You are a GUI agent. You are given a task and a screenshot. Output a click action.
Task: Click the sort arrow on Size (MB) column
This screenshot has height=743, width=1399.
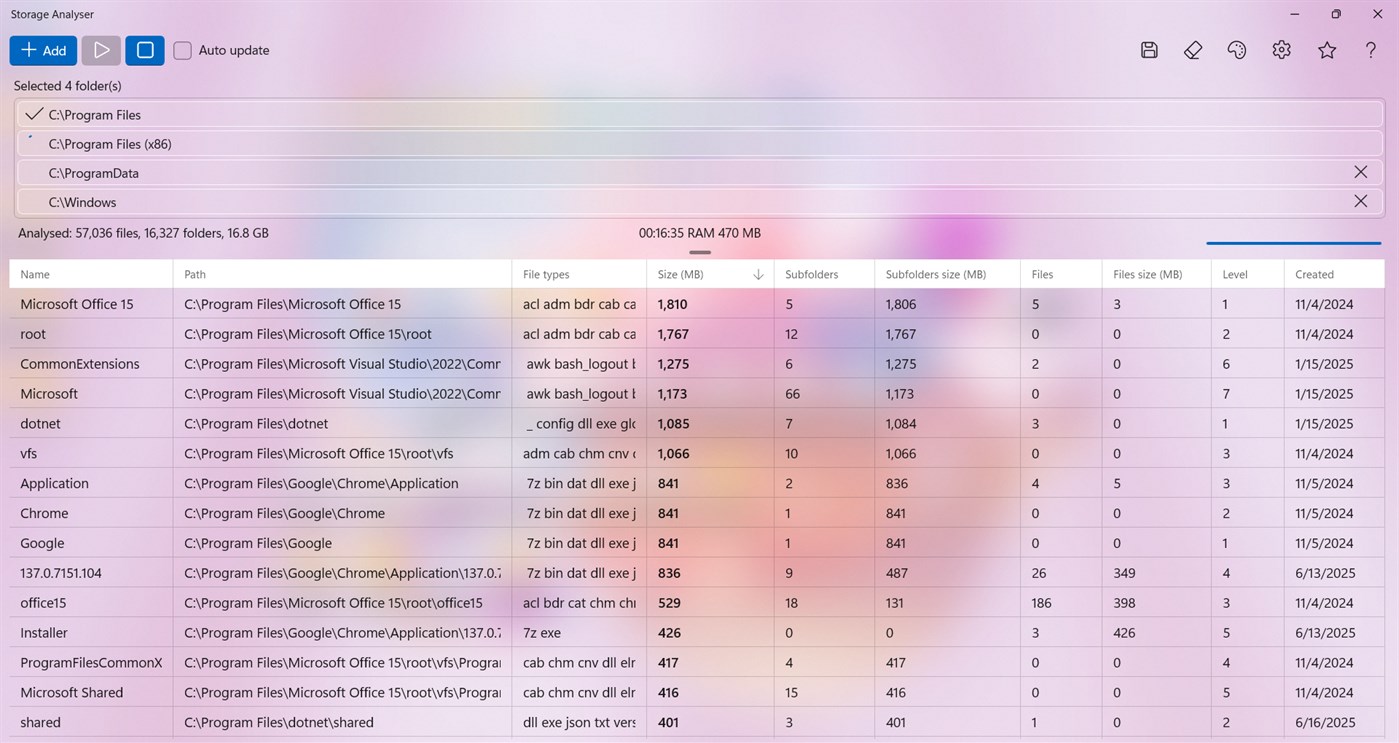758,273
